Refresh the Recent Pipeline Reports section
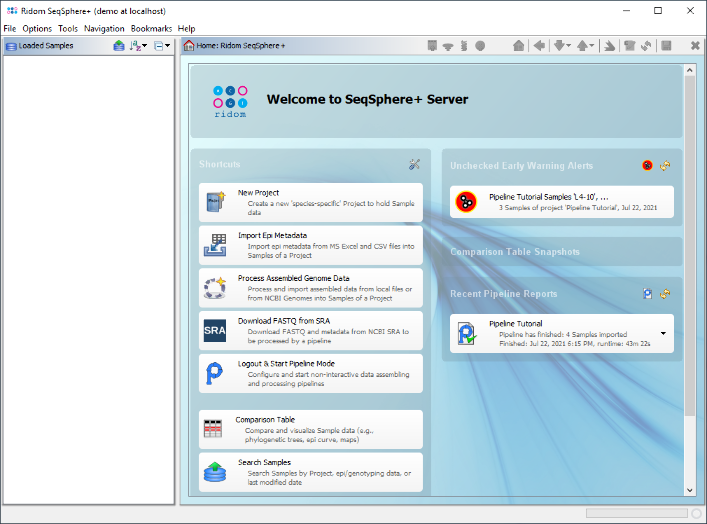 pyautogui.click(x=665, y=294)
